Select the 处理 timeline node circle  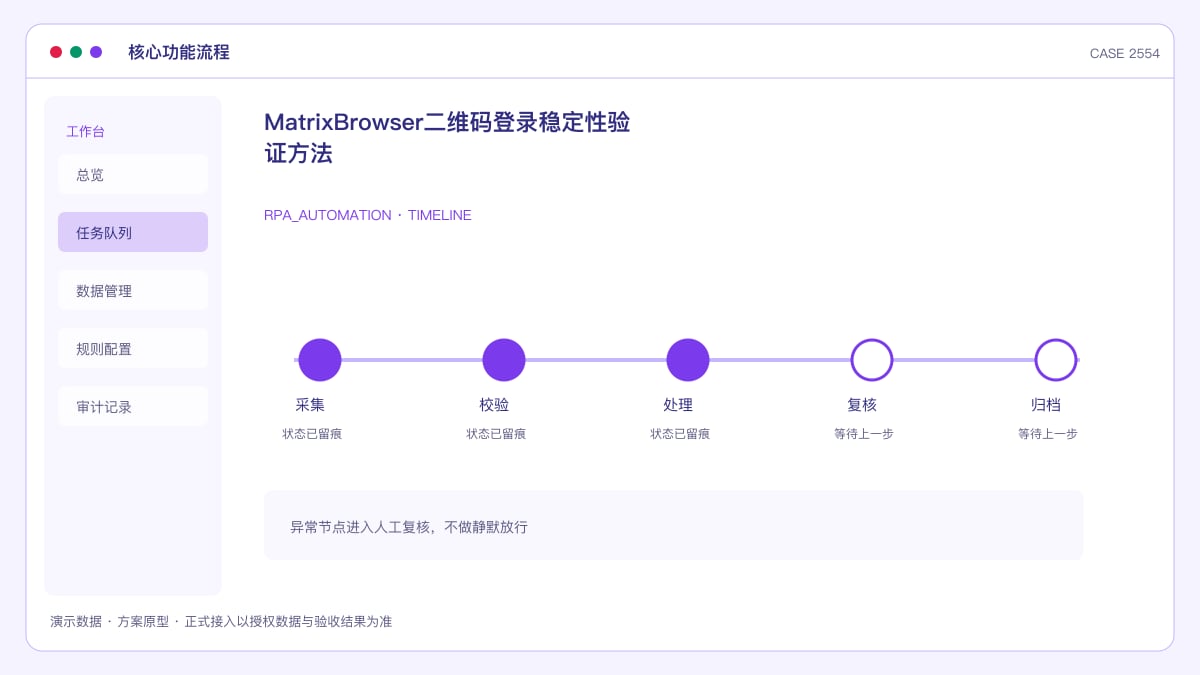[x=688, y=360]
